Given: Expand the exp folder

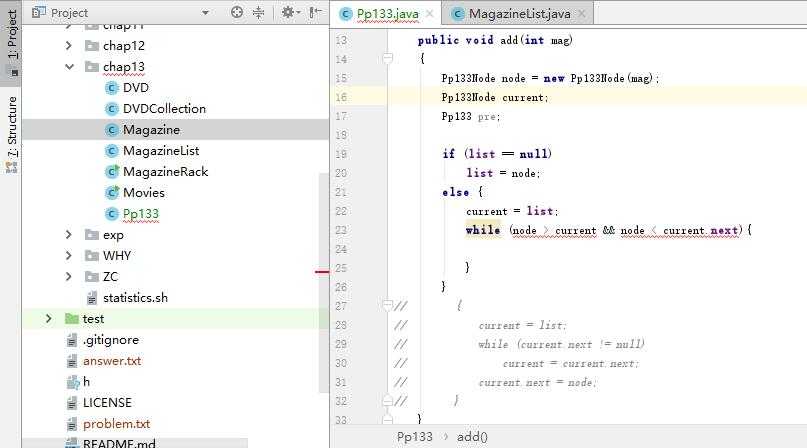Looking at the screenshot, I should (68, 235).
